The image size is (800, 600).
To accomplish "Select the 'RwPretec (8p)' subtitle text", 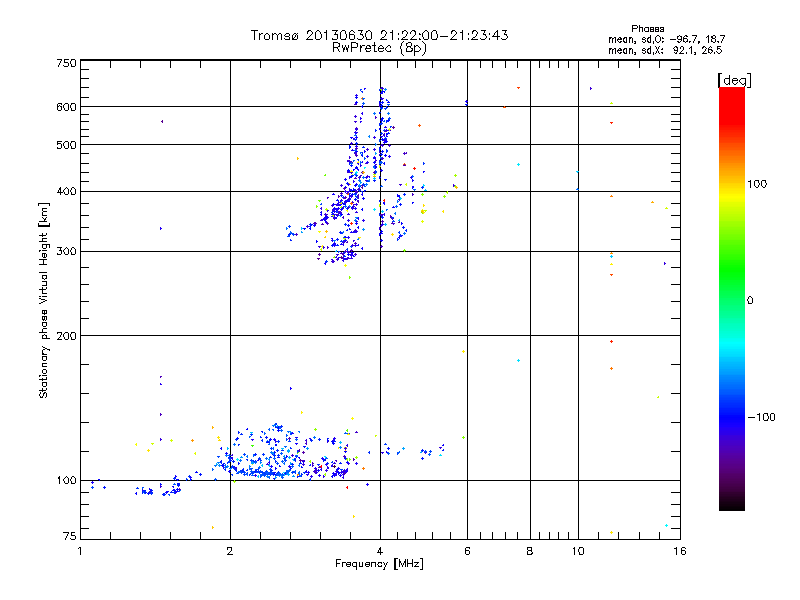I will pos(379,48).
